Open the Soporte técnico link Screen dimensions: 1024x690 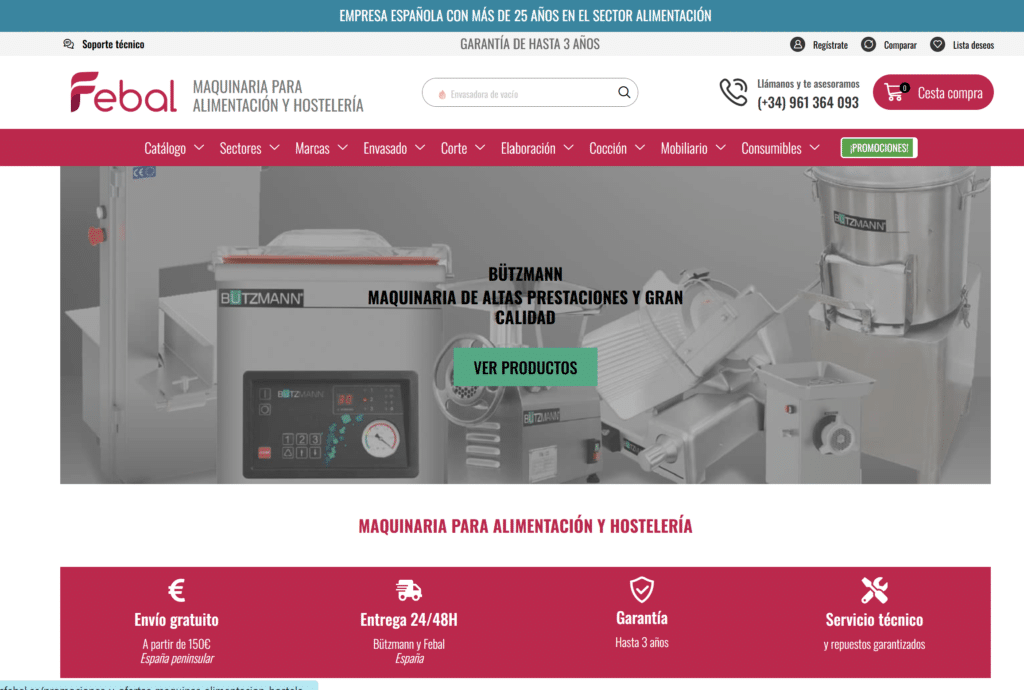pos(113,44)
